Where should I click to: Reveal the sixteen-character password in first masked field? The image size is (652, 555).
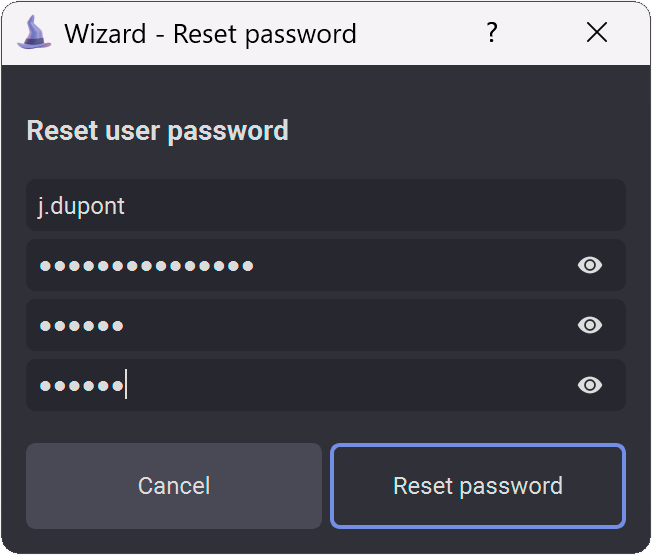(590, 265)
